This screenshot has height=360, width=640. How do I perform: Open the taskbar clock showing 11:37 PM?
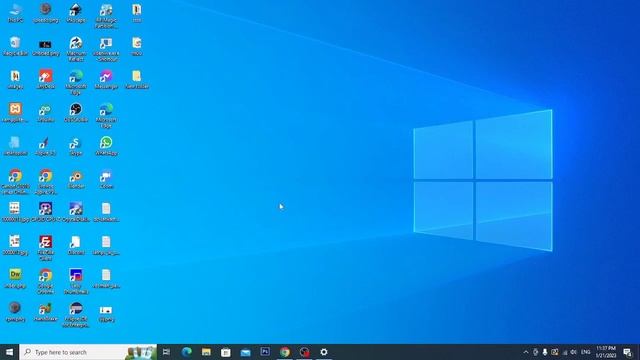(x=606, y=352)
